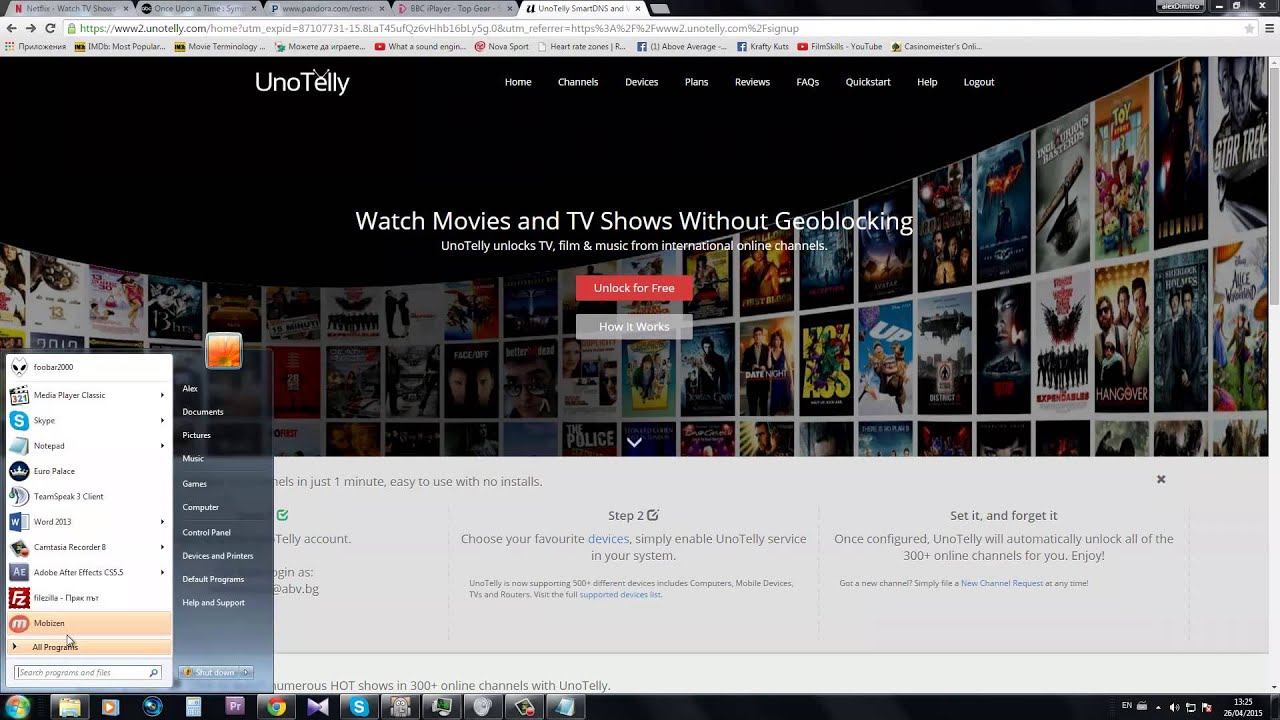Click the How It Works button
This screenshot has height=720, width=1280.
point(634,327)
